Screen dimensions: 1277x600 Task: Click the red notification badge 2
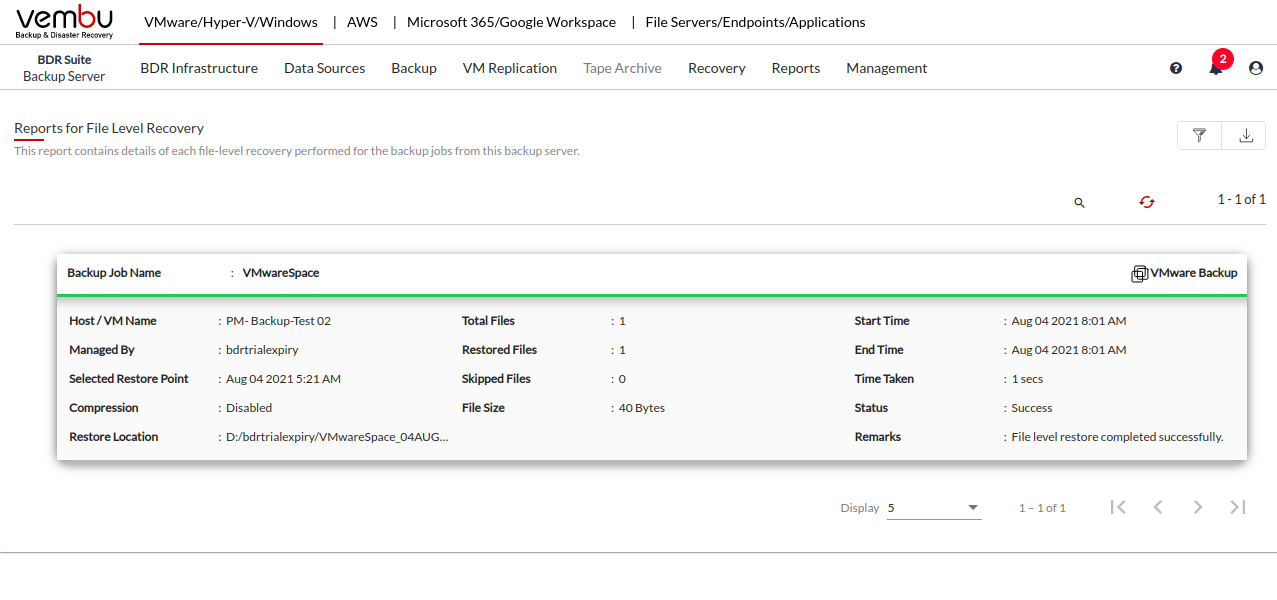point(1222,58)
